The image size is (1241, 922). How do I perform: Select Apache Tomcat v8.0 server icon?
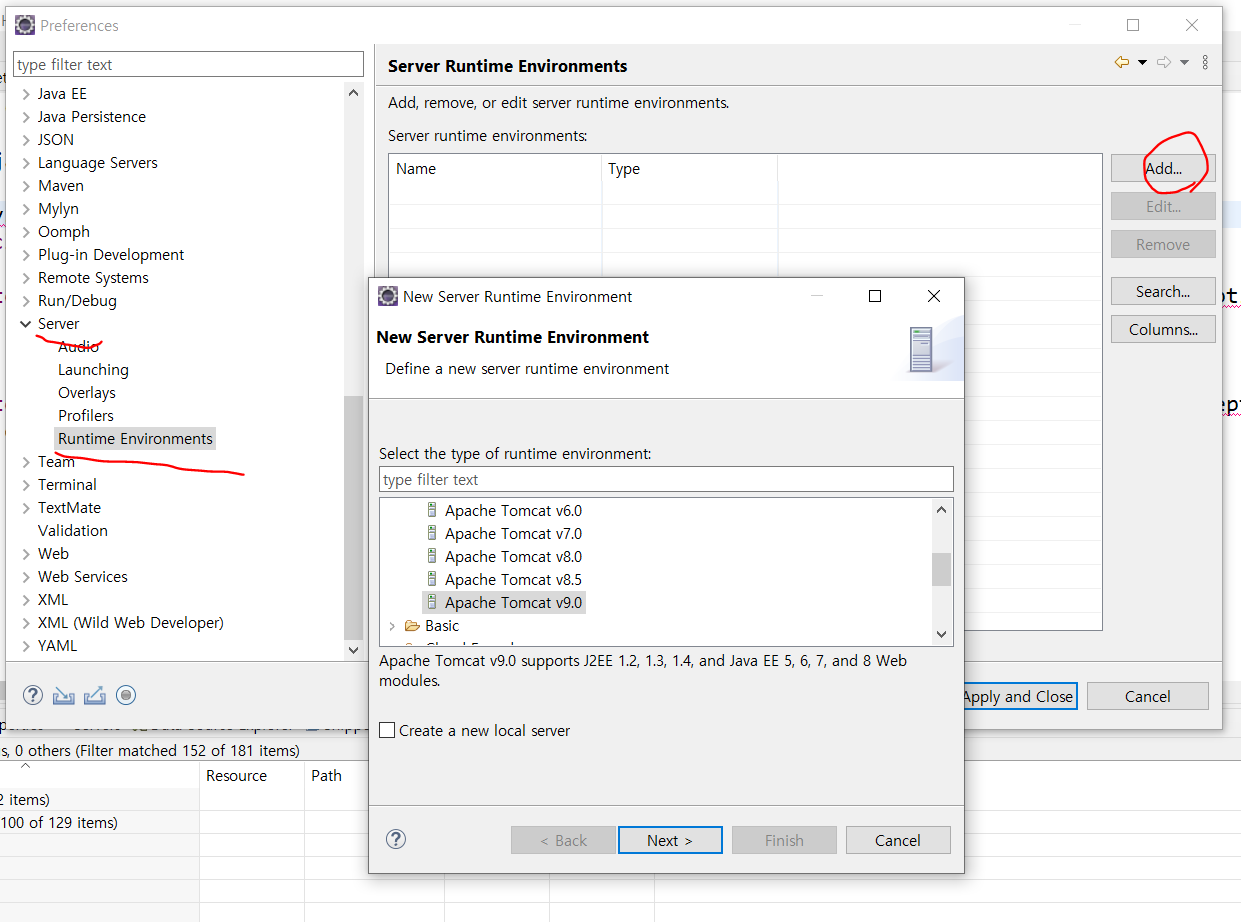[432, 556]
